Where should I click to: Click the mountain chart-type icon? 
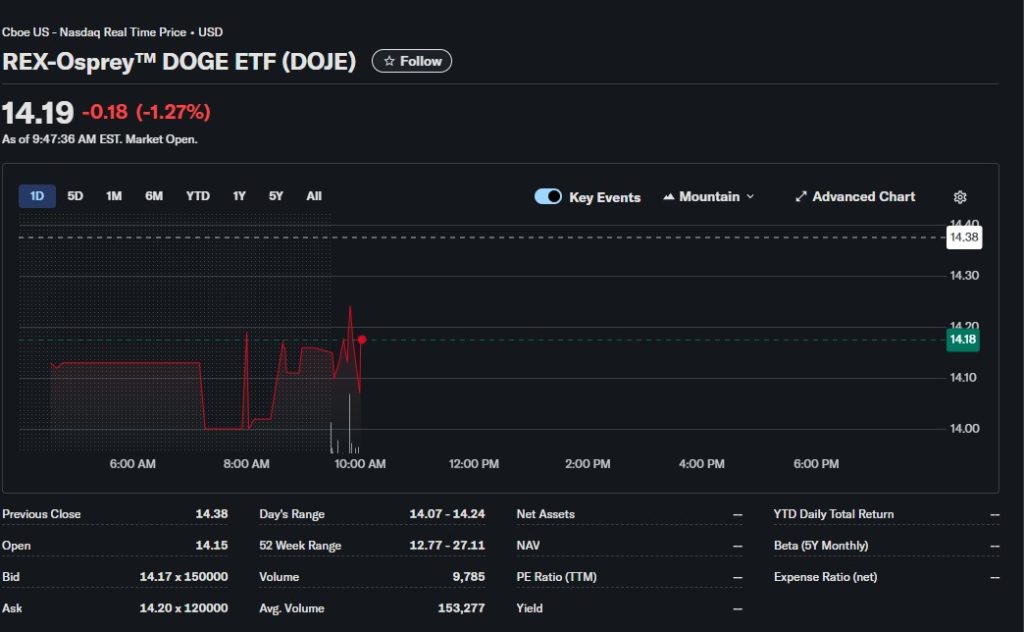667,197
